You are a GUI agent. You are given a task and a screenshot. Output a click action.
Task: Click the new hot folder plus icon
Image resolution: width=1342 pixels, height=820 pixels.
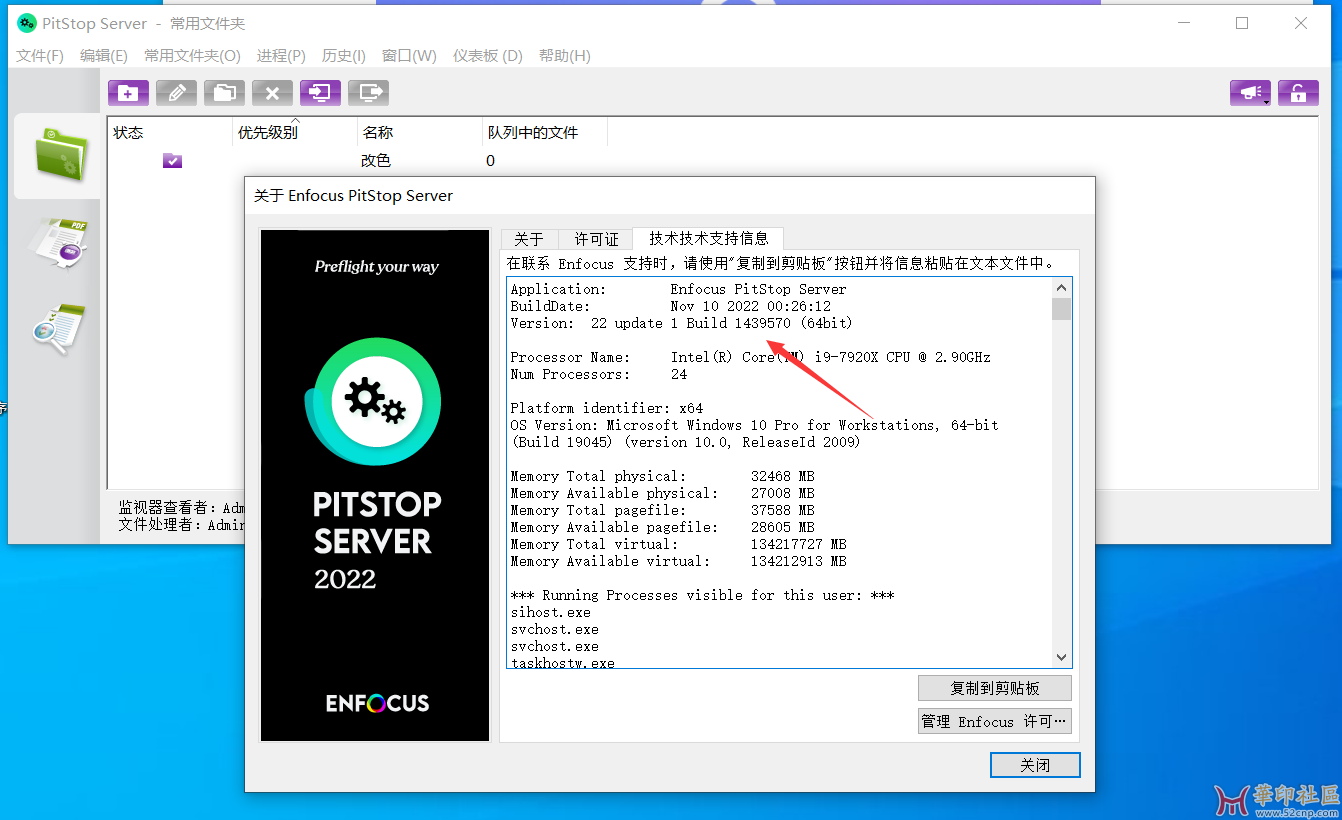tap(128, 93)
